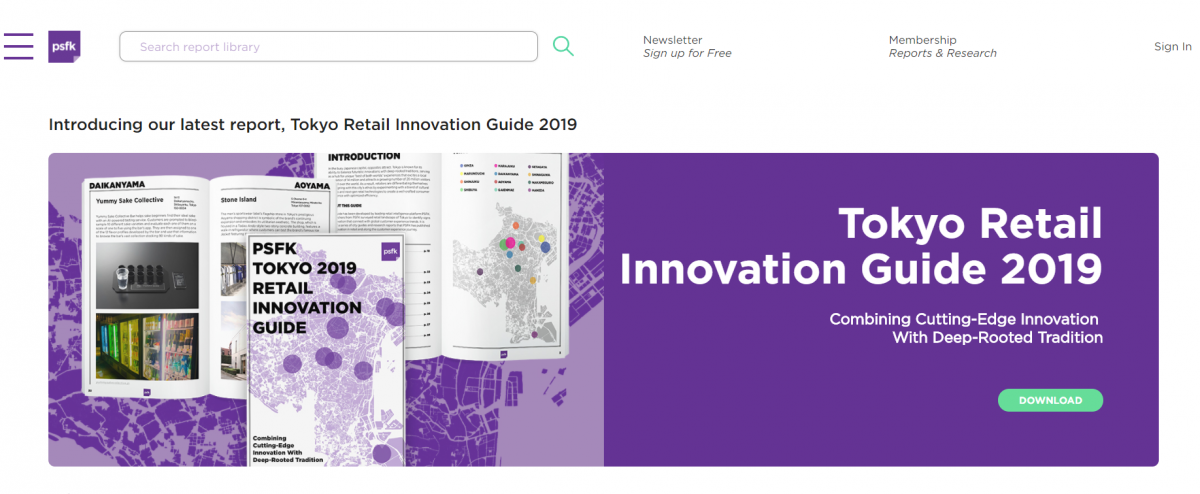Screen dimensions: 1200x494
Task: Click the Sign up for Free text
Action: tap(687, 54)
